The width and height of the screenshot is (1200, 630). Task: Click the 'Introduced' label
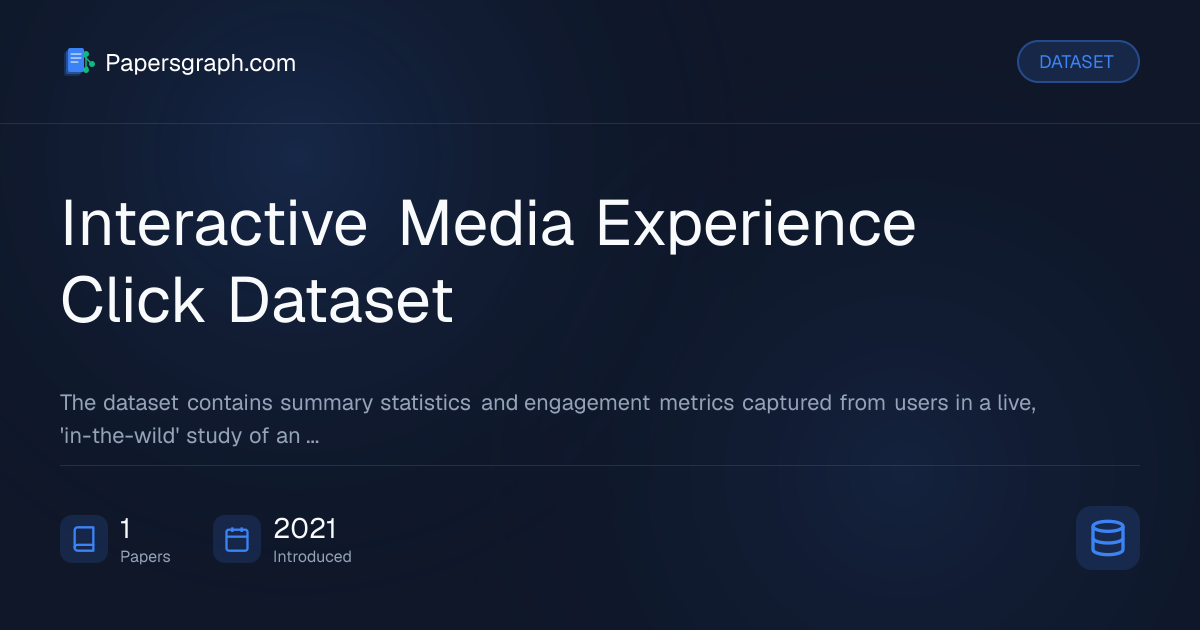[312, 557]
